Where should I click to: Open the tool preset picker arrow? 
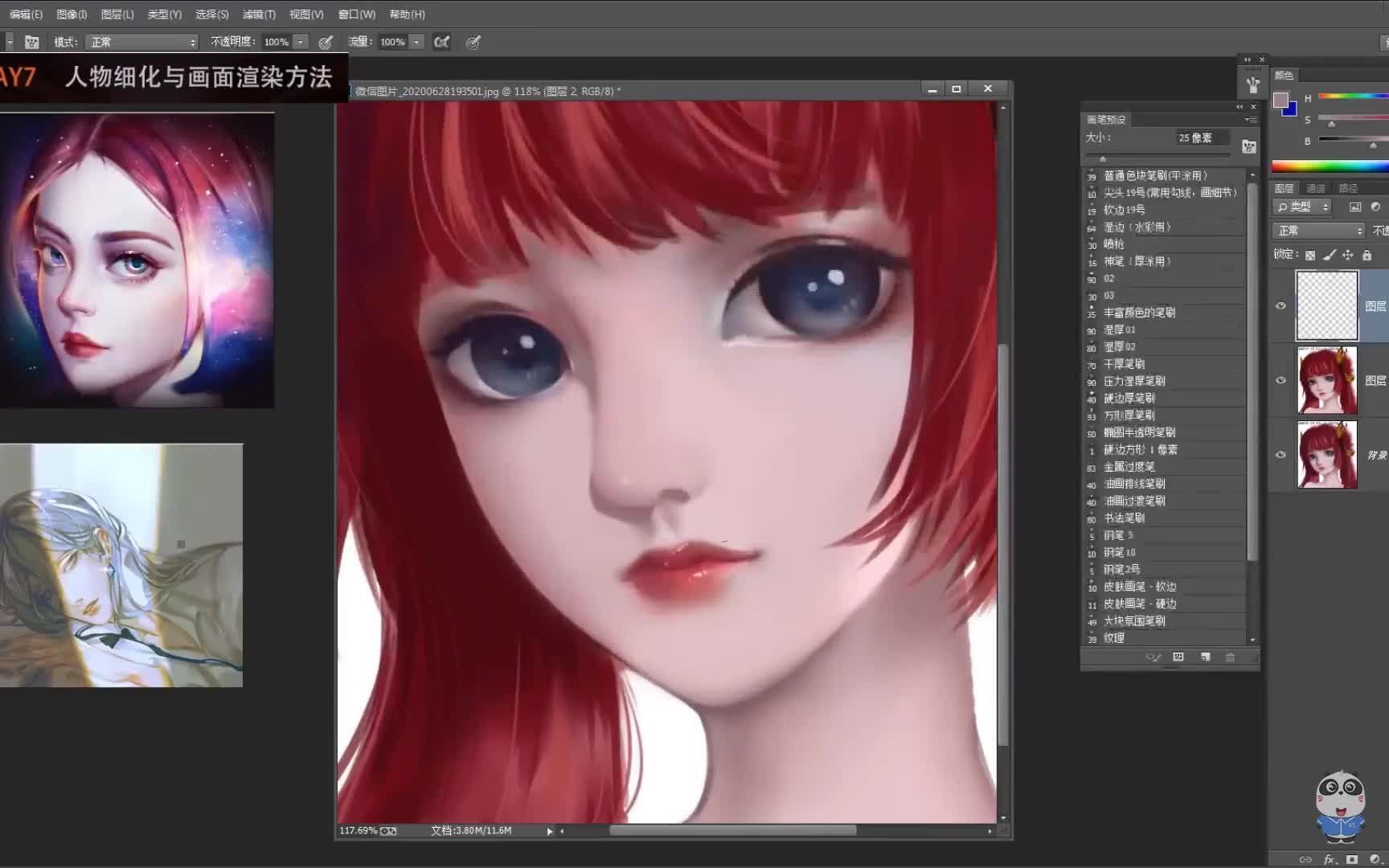(9, 42)
